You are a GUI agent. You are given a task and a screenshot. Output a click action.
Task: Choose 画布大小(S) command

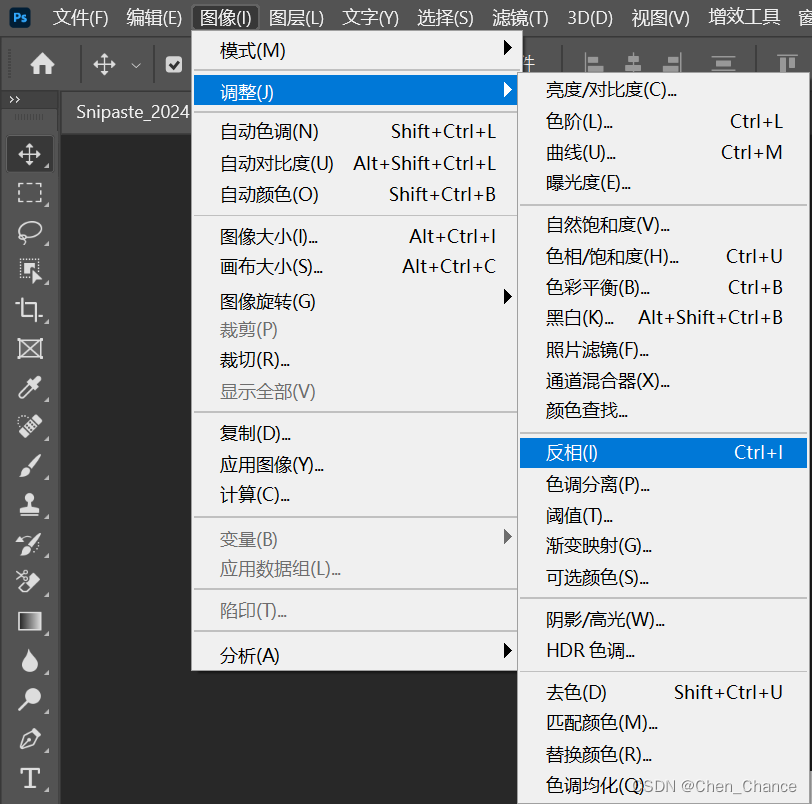coord(355,267)
